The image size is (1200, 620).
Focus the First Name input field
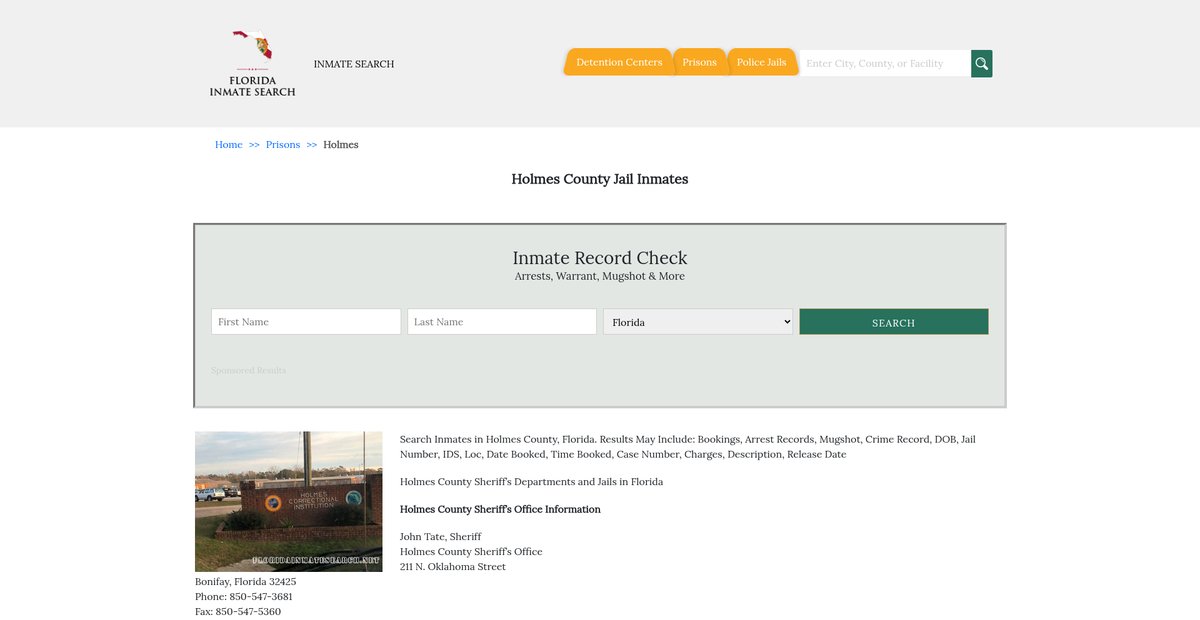(x=306, y=321)
